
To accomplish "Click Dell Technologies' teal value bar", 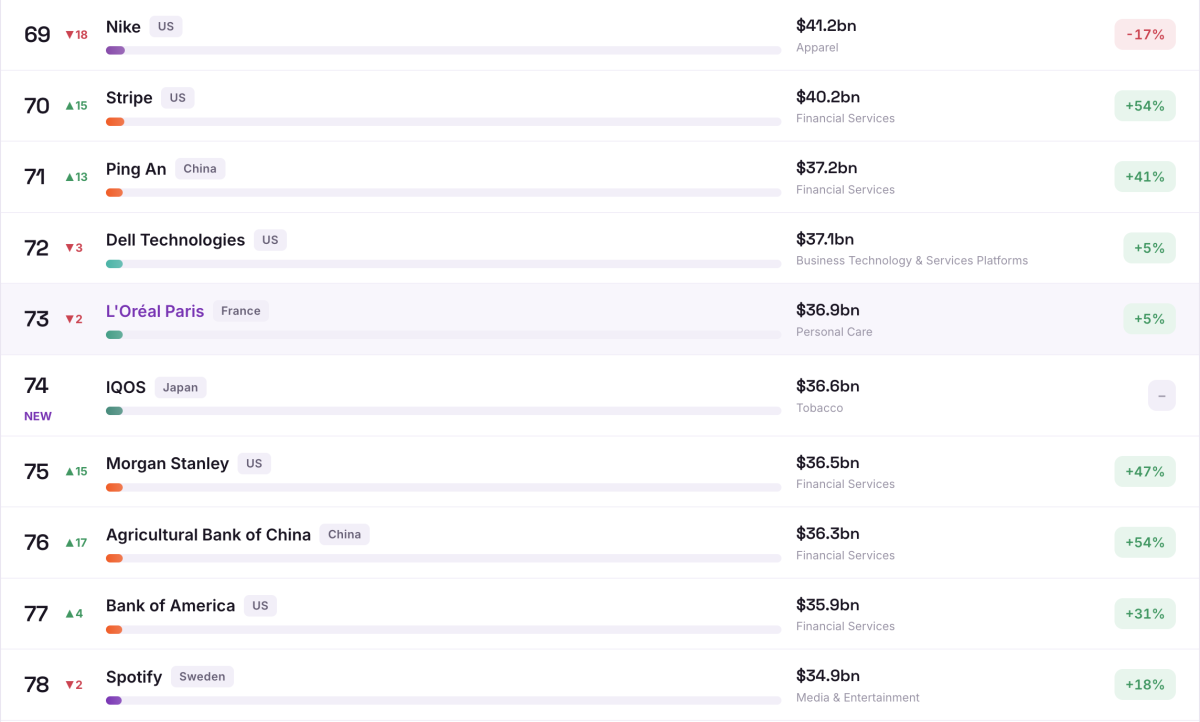I will pyautogui.click(x=114, y=264).
